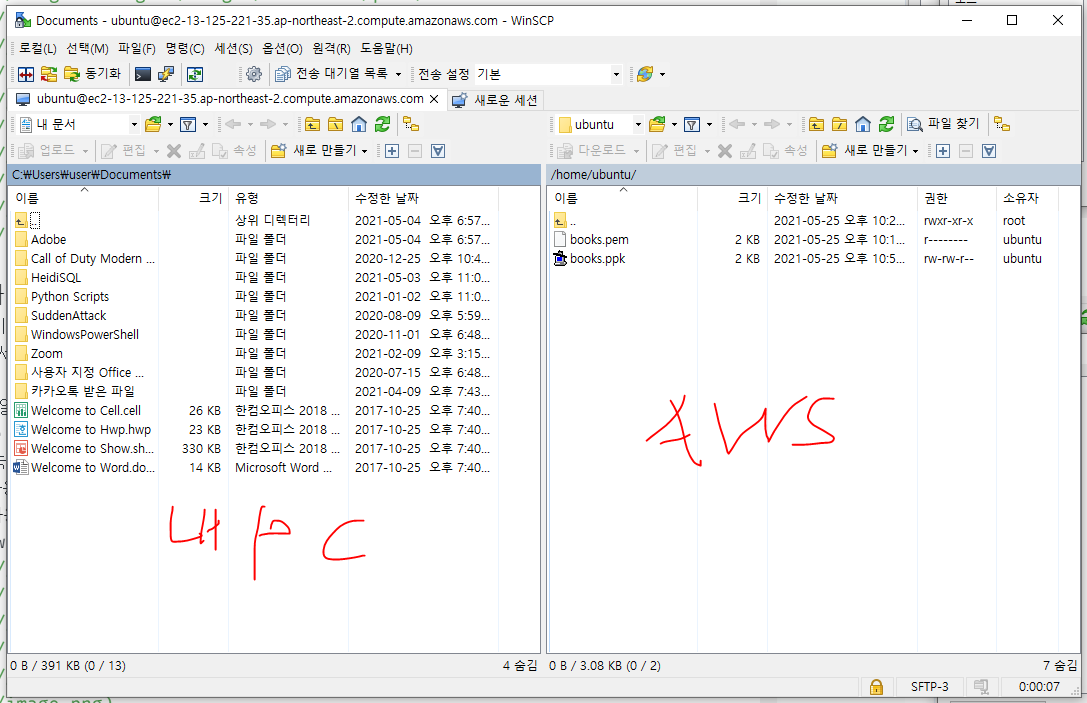The image size is (1087, 703).
Task: Expand the local 내 문서 drive dropdown
Action: coord(134,125)
